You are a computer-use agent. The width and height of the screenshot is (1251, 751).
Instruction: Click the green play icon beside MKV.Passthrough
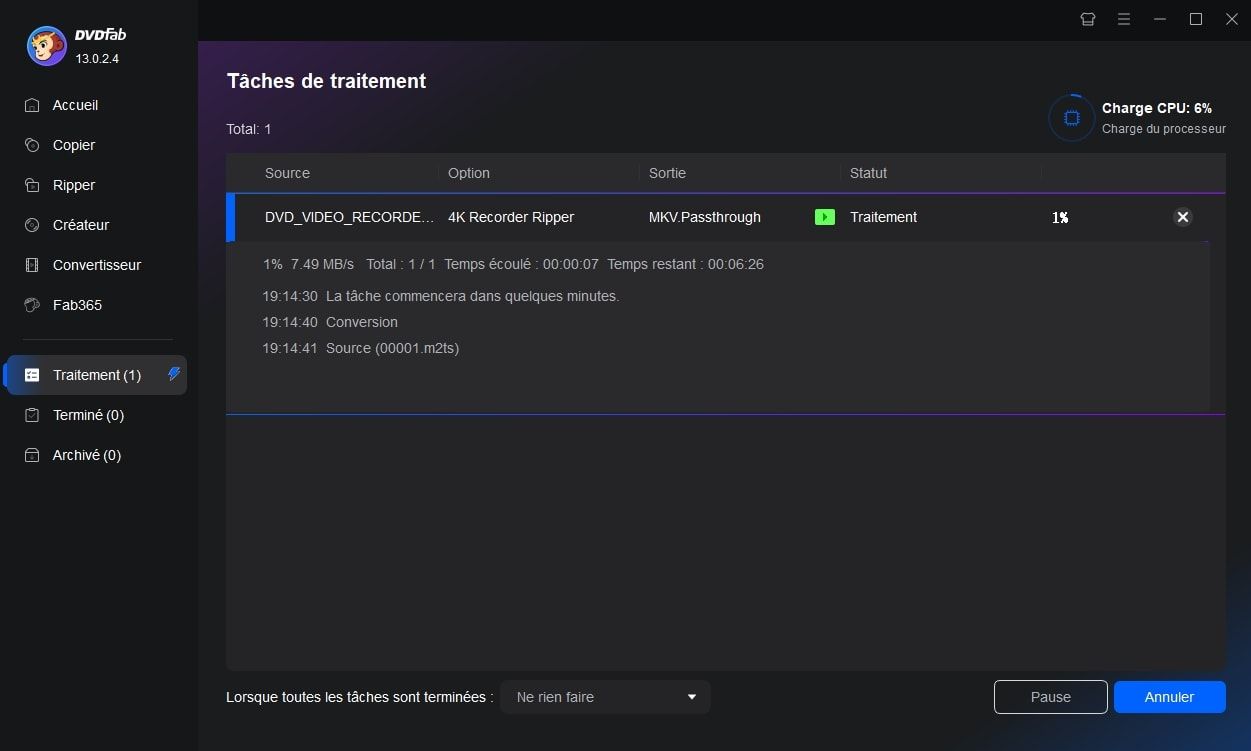coord(825,217)
